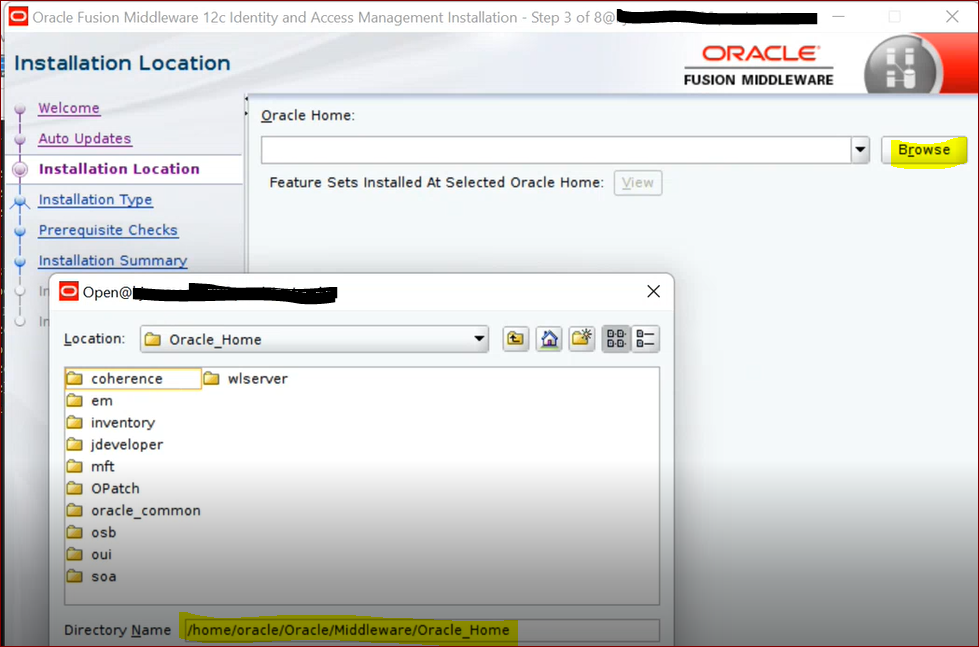The width and height of the screenshot is (979, 647).
Task: Close the Open dialog
Action: point(654,292)
